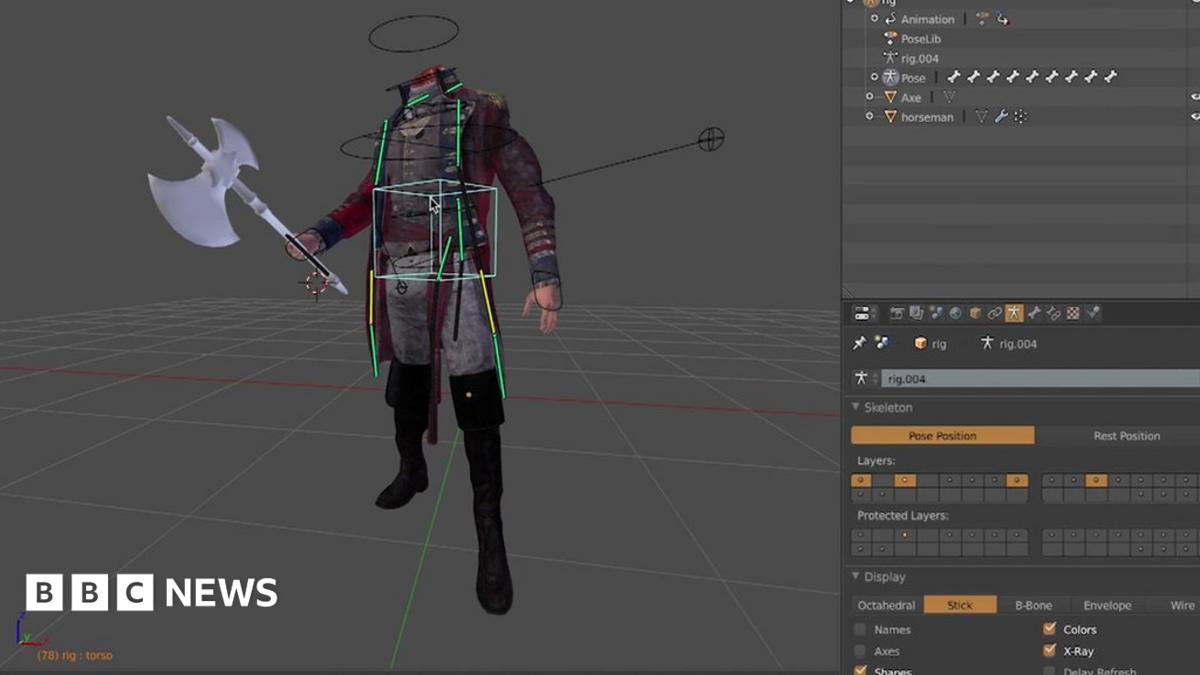The image size is (1200, 675).
Task: Open the armature datablock browse dropdown
Action: pyautogui.click(x=866, y=379)
